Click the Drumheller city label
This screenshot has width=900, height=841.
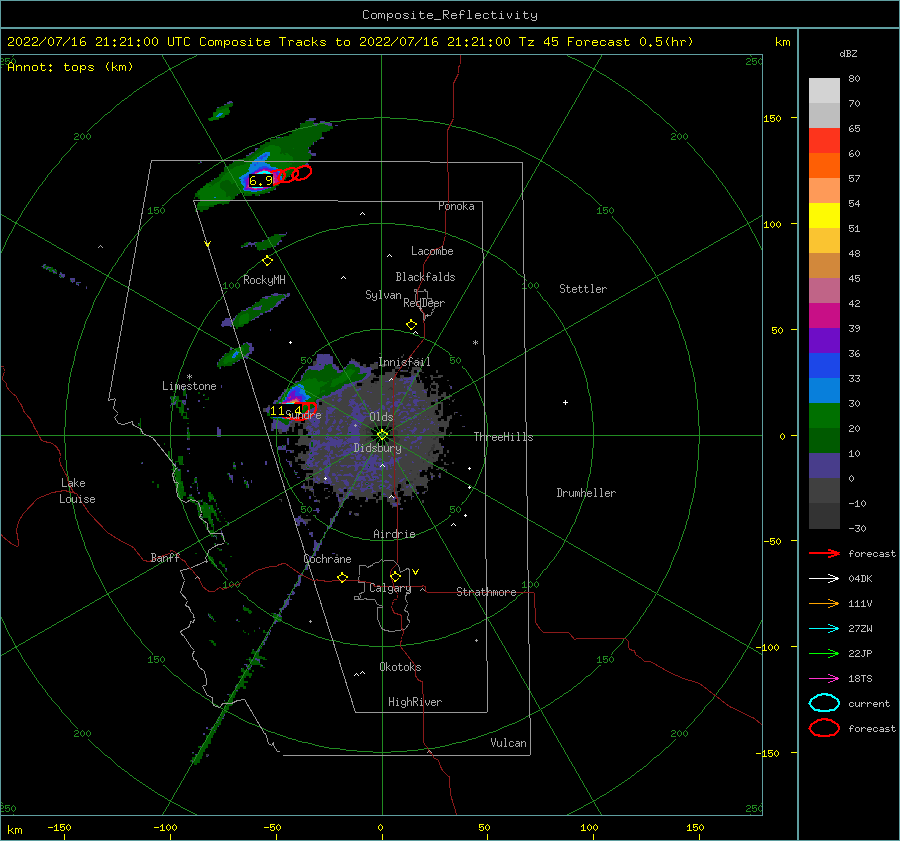point(586,493)
